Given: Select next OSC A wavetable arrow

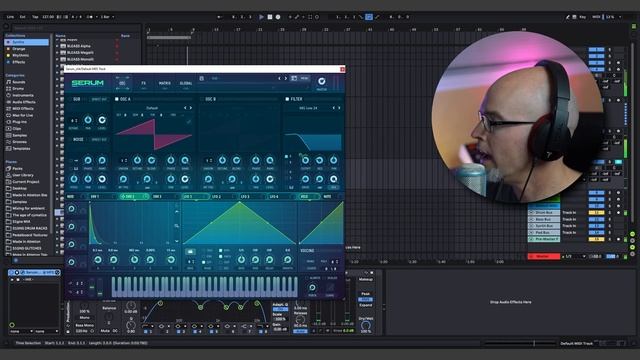Looking at the screenshot, I should pos(191,108).
